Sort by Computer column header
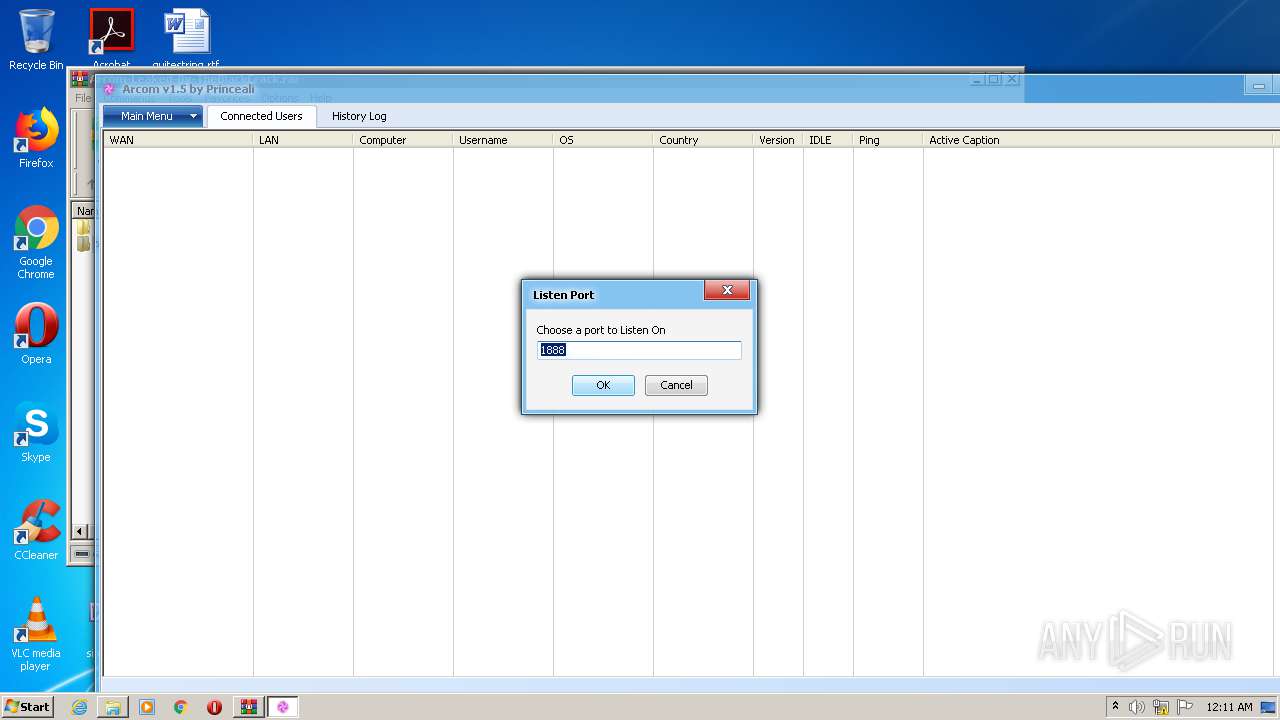The width and height of the screenshot is (1280, 720). (403, 140)
